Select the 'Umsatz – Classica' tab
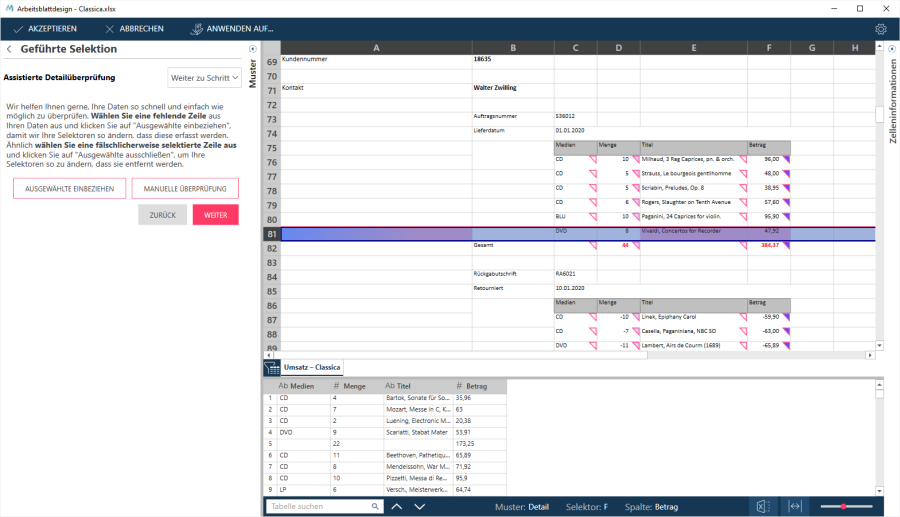Viewport: 900px width, 517px height. coord(312,368)
